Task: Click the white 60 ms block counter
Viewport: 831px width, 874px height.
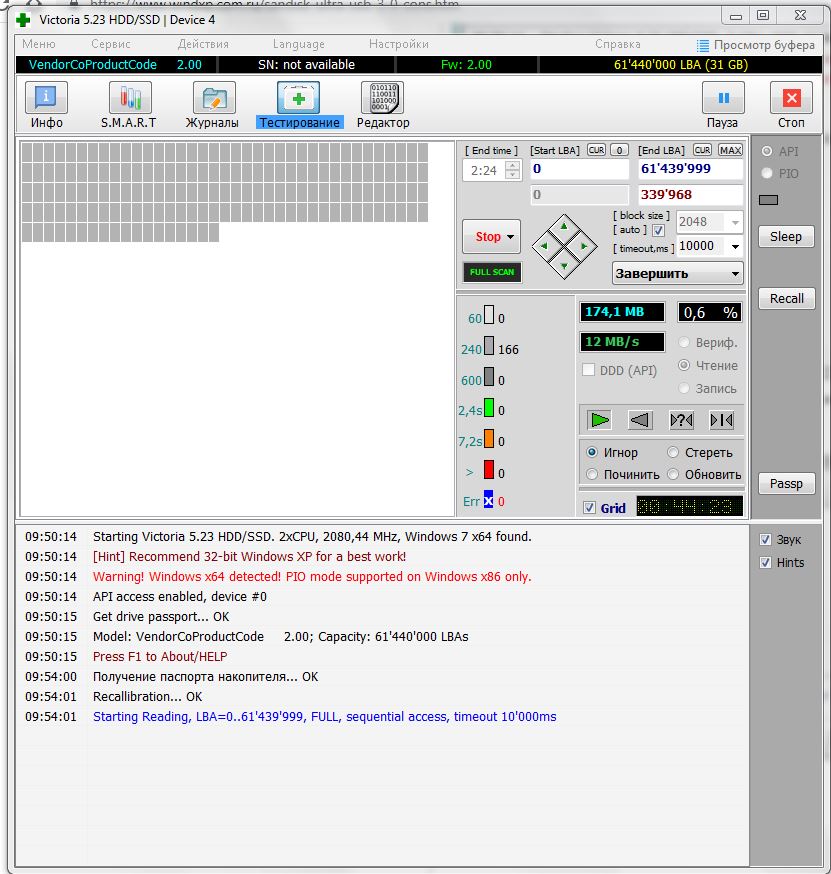Action: 489,315
